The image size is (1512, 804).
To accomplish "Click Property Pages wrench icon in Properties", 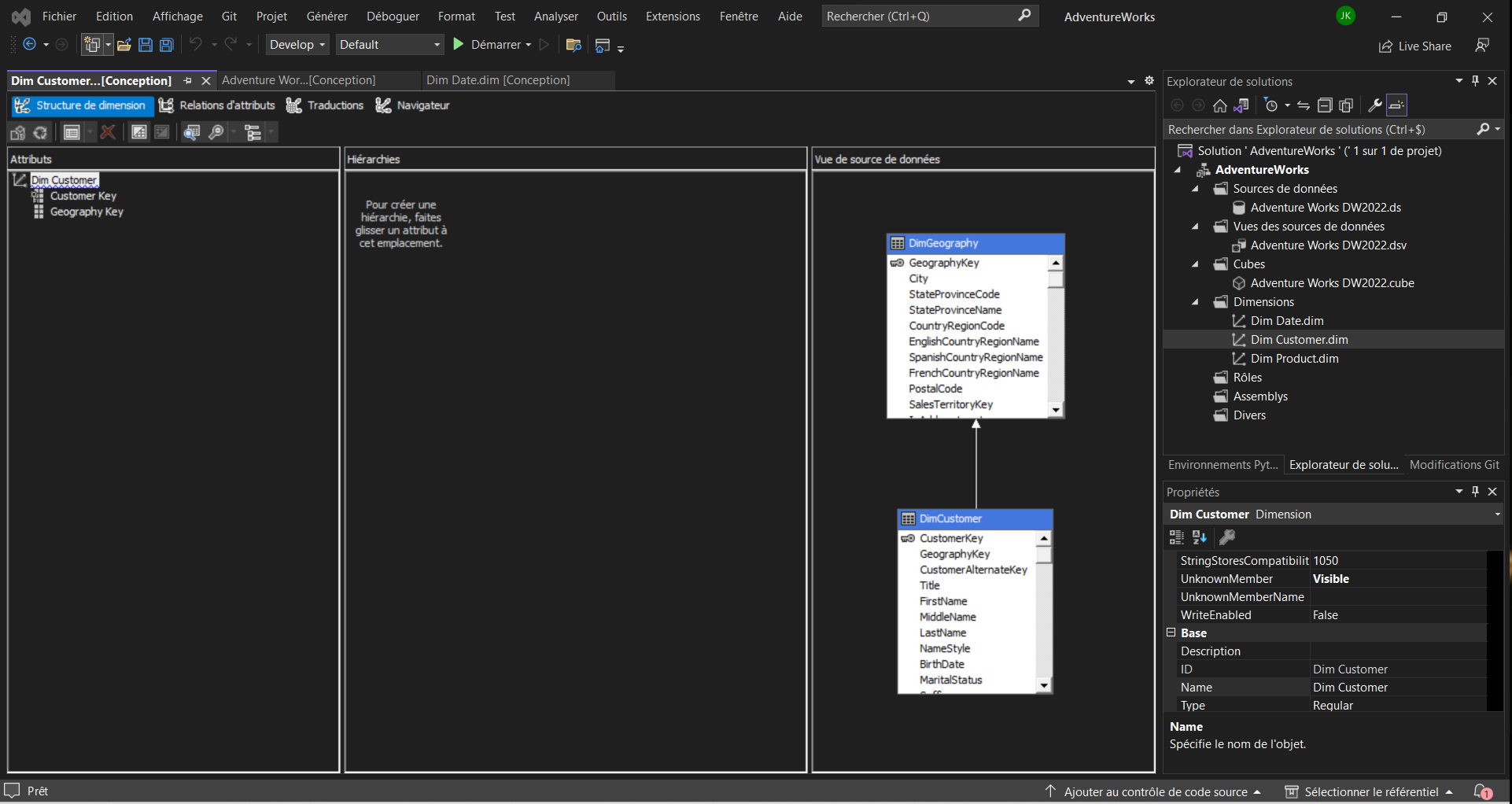I will pyautogui.click(x=1226, y=537).
